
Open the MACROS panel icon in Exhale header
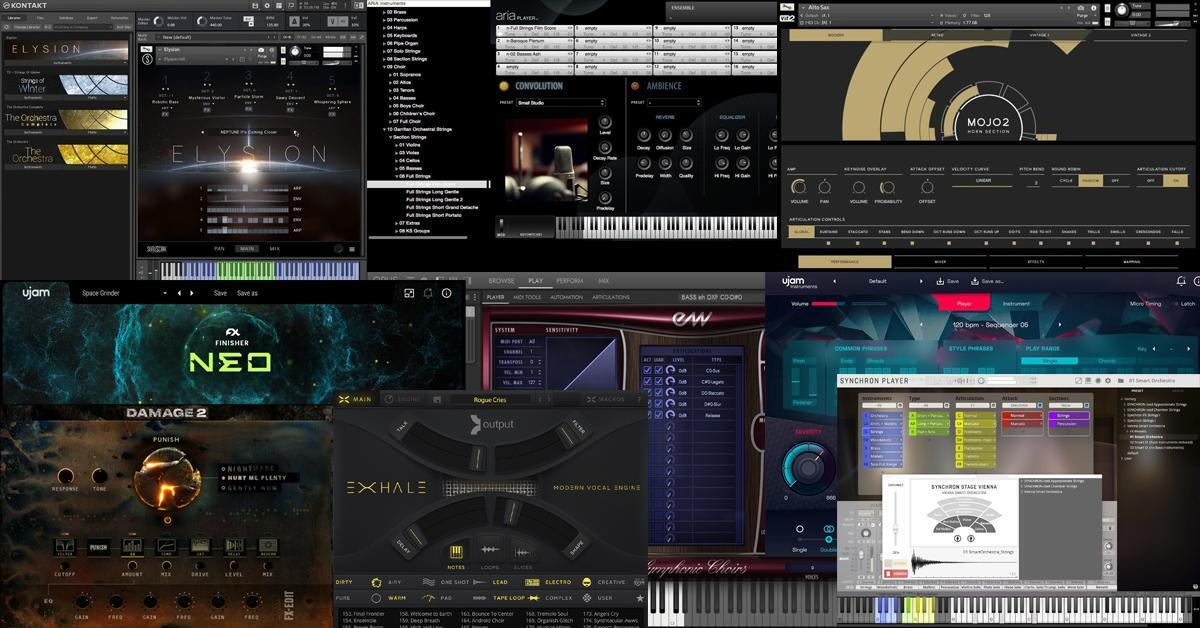click(x=591, y=399)
